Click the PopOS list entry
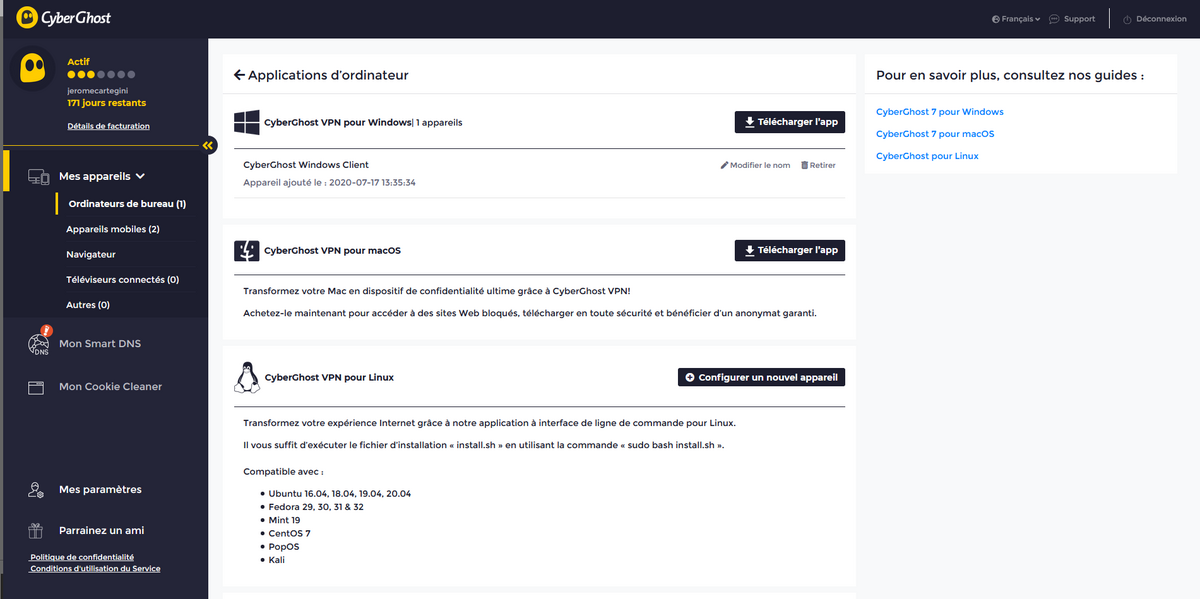Screen dimensions: 1200x599 pyautogui.click(x=284, y=546)
